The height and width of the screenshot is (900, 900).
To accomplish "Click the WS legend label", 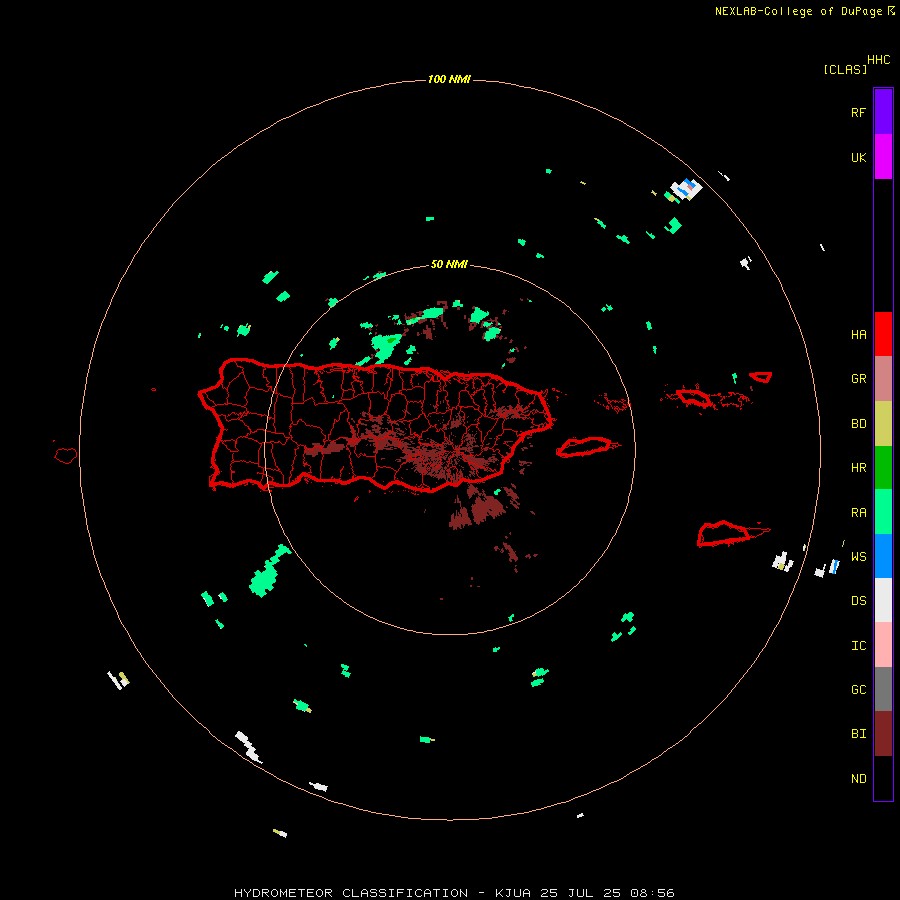I will [x=858, y=557].
